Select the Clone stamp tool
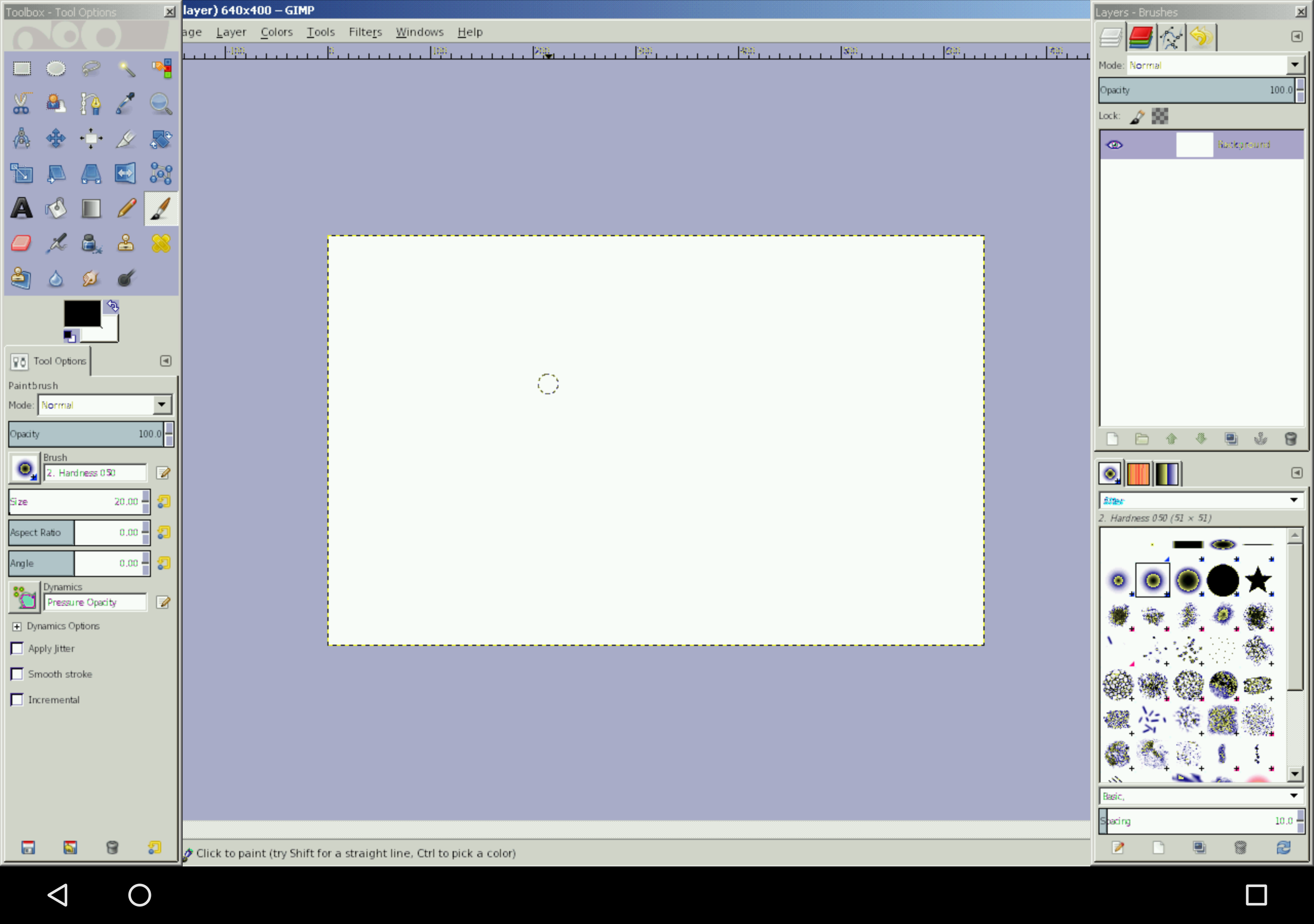The image size is (1314, 924). tap(125, 243)
